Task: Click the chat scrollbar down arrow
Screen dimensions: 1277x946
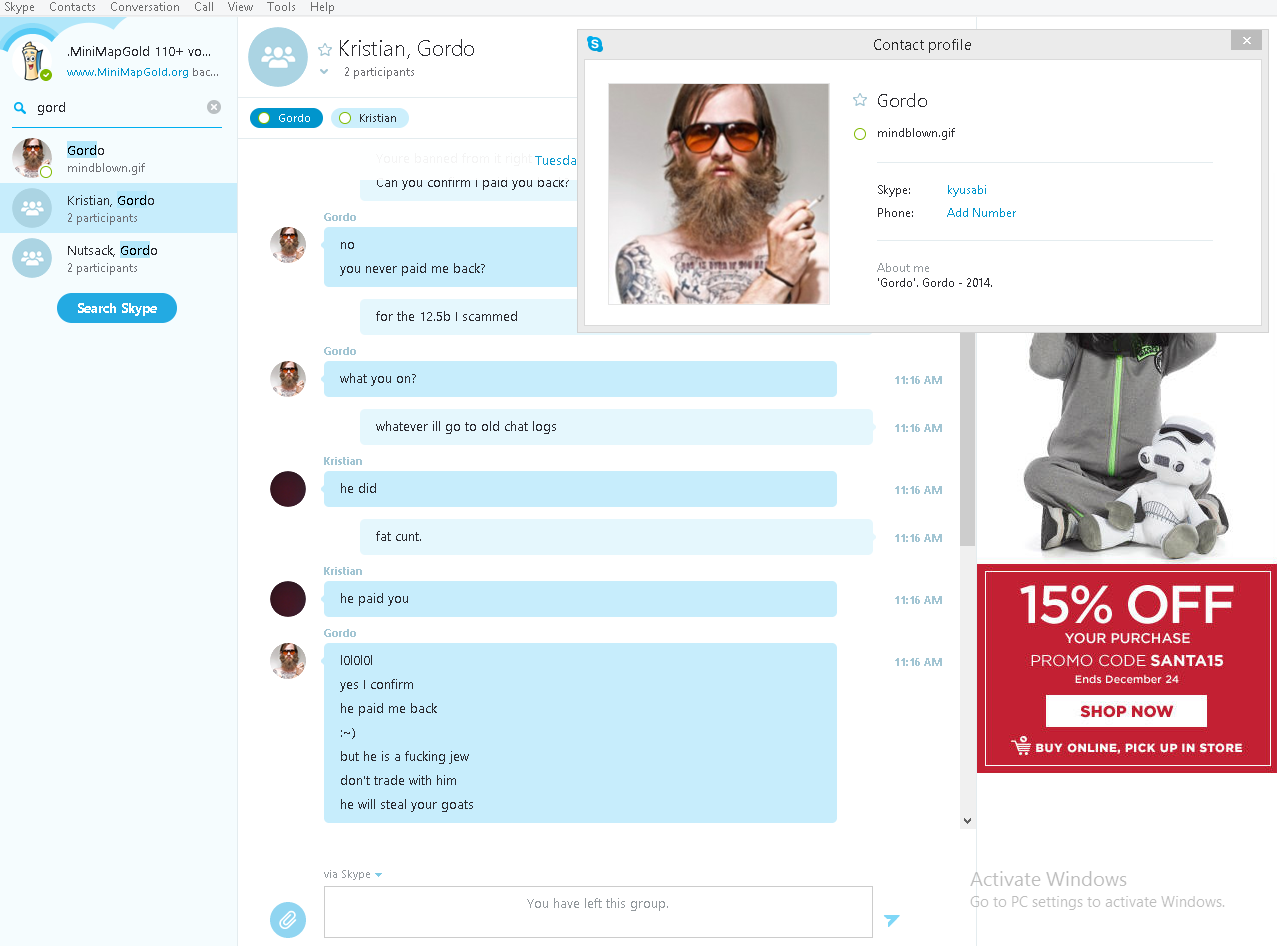Action: point(967,821)
